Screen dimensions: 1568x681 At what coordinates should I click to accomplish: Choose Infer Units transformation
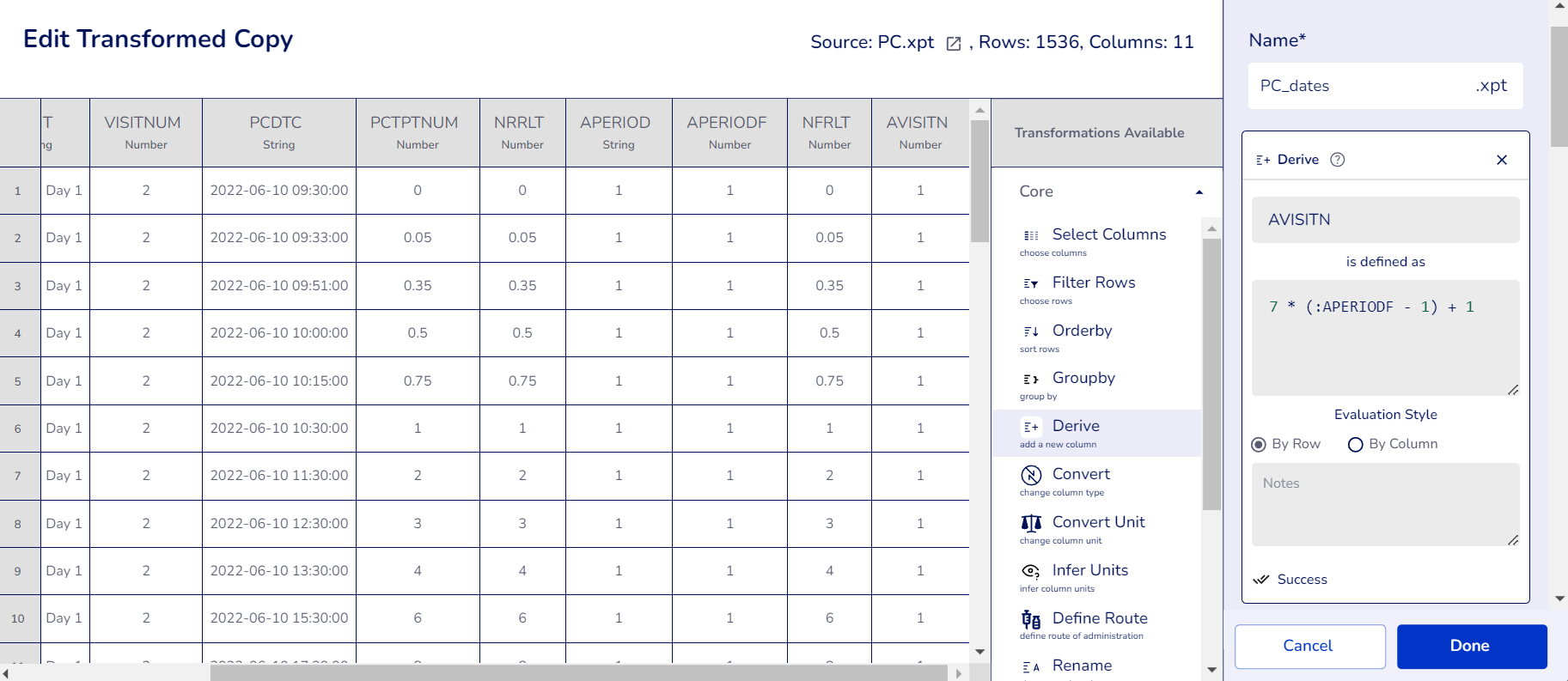point(1095,577)
